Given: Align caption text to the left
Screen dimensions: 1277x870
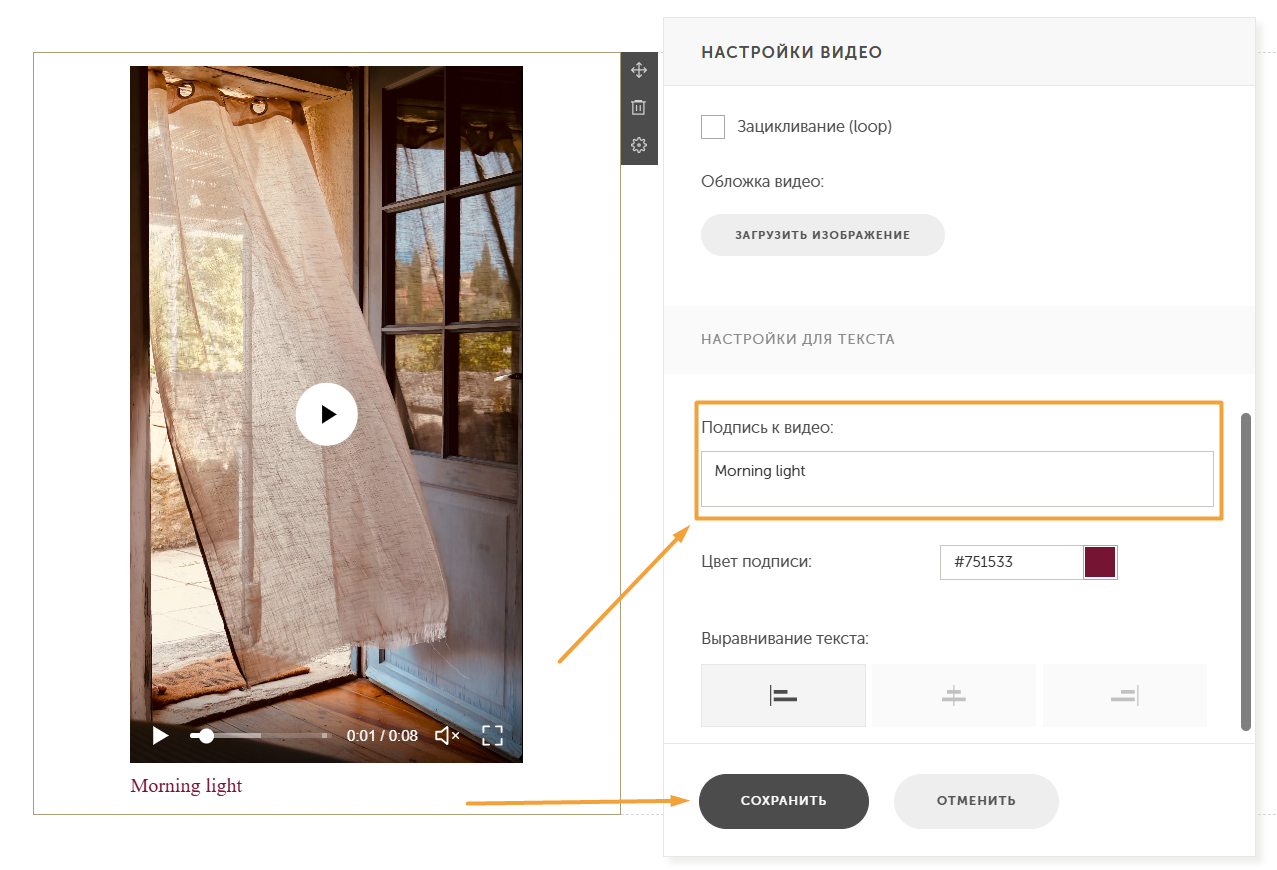Looking at the screenshot, I should (783, 695).
